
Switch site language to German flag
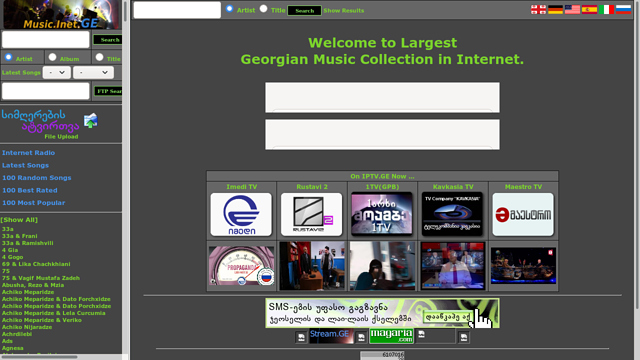pos(555,9)
